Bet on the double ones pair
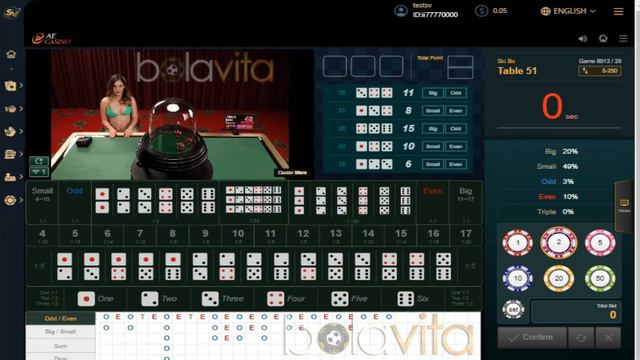Image resolution: width=640 pixels, height=360 pixels. pos(102,200)
